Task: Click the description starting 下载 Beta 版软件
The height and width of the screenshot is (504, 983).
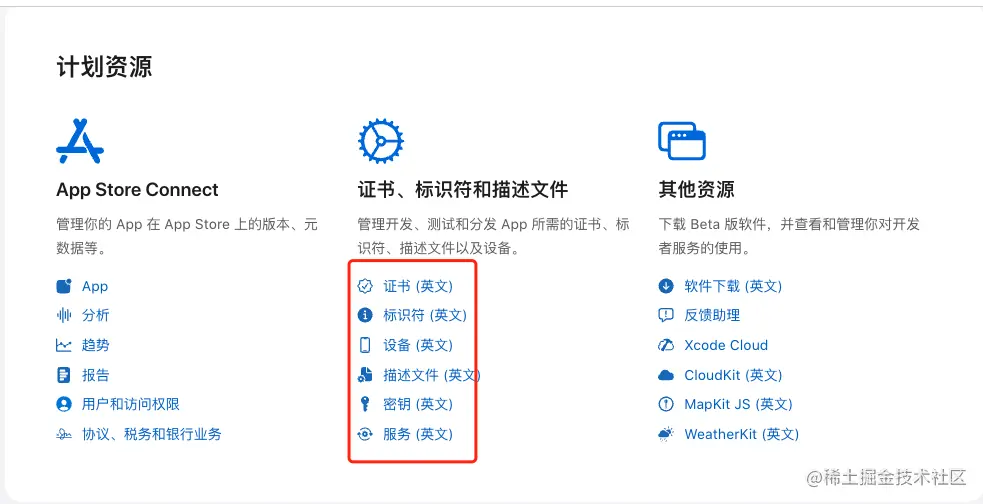Action: pos(789,236)
